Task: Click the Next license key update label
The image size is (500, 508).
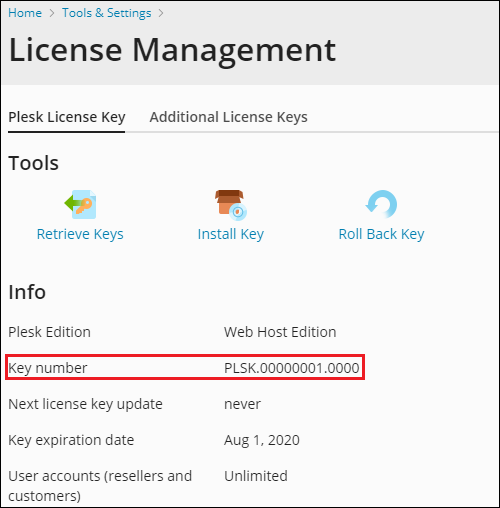Action: pos(85,404)
